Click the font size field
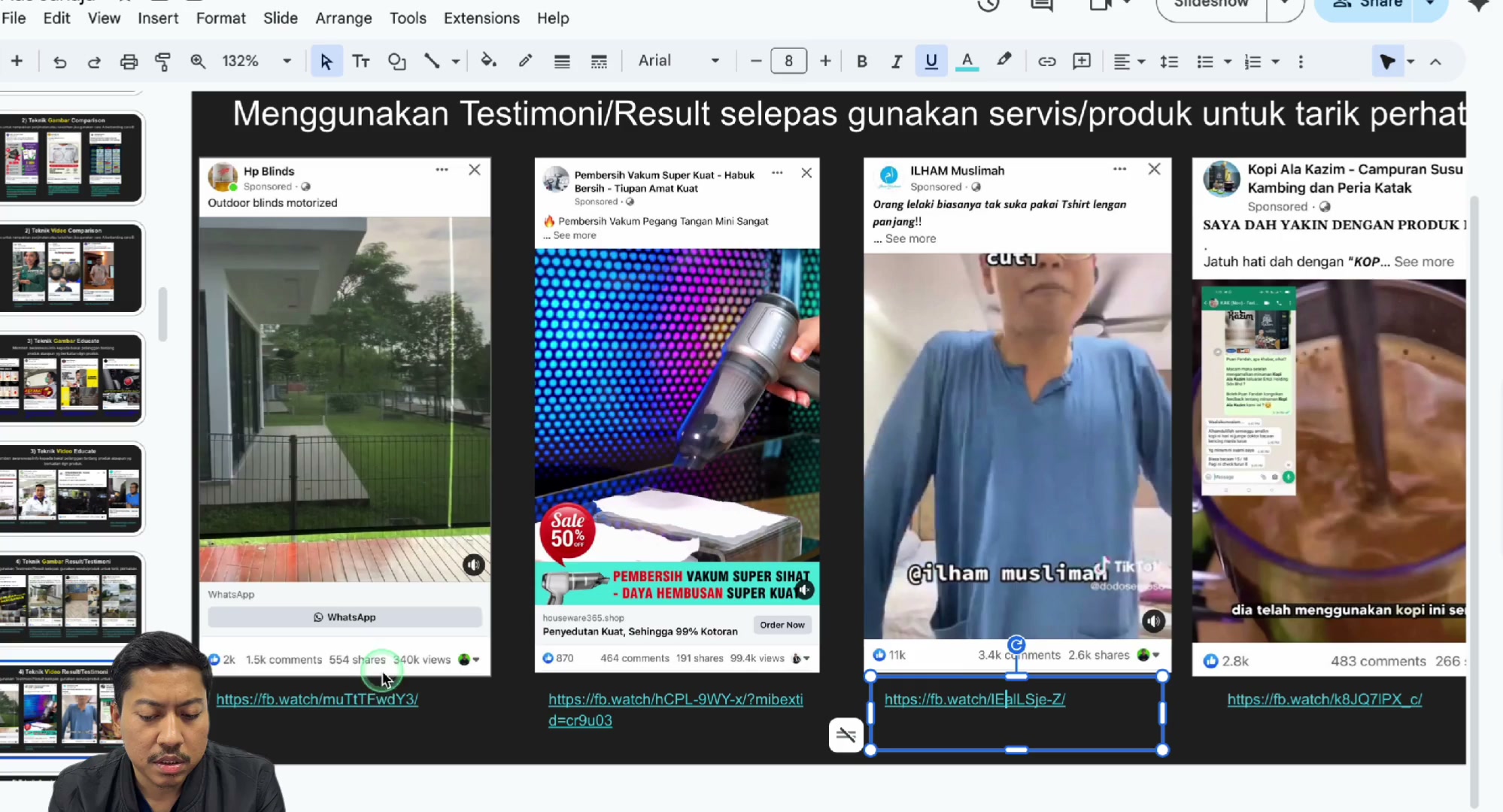The image size is (1503, 812). point(788,62)
